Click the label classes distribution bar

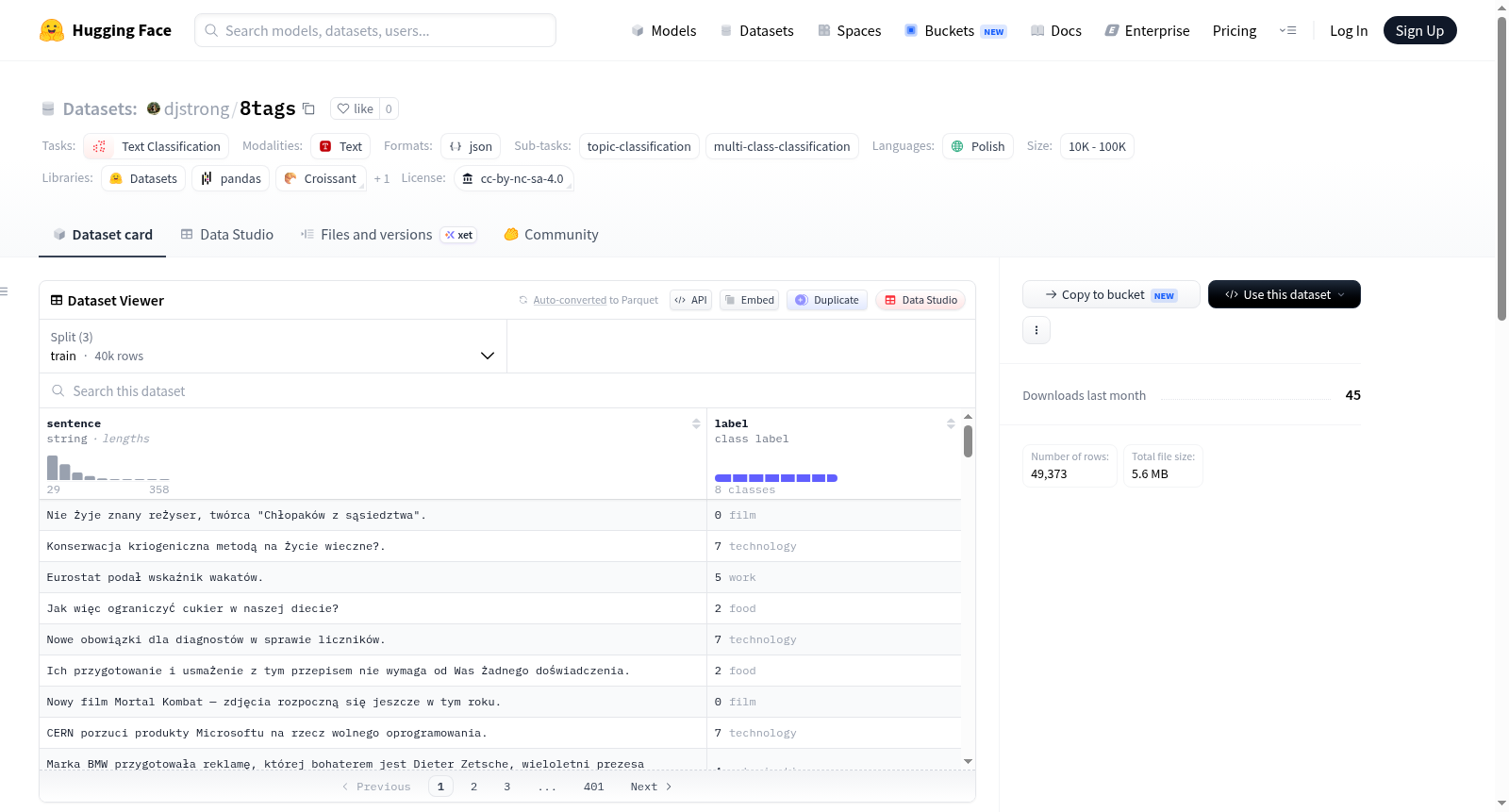[776, 478]
